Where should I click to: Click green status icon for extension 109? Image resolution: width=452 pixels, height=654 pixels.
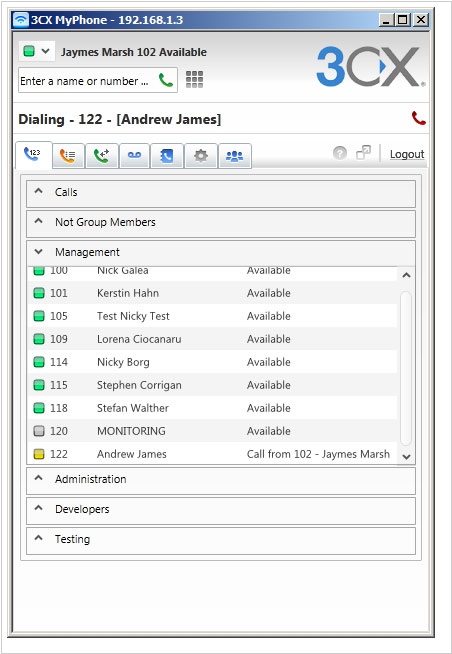[x=39, y=339]
